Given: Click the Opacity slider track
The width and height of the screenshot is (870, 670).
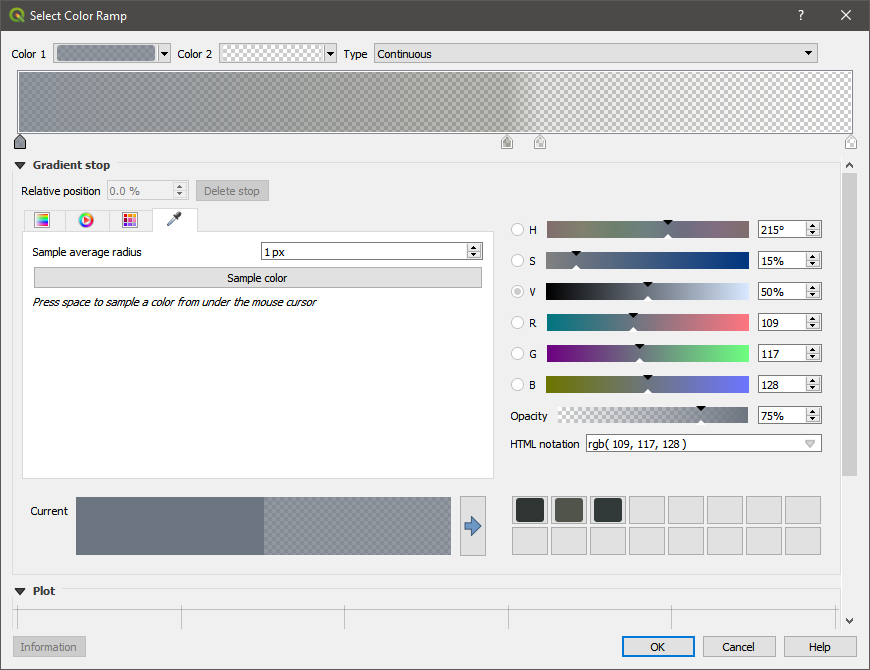Looking at the screenshot, I should point(652,415).
